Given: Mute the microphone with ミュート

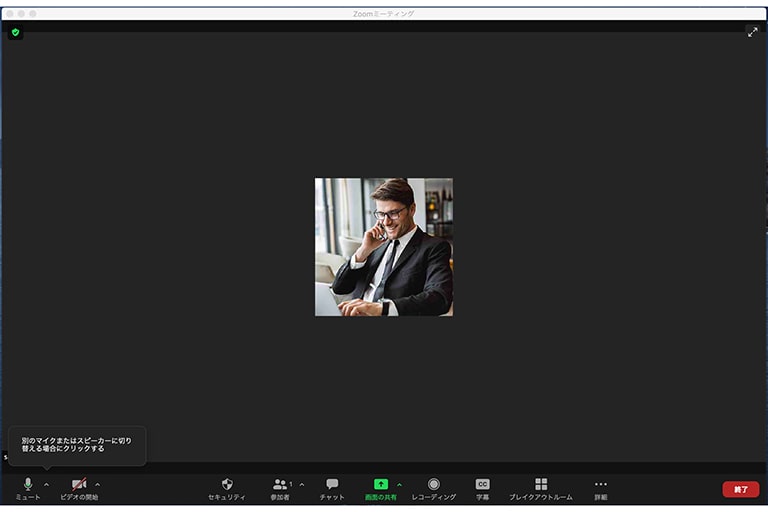Looking at the screenshot, I should [28, 489].
